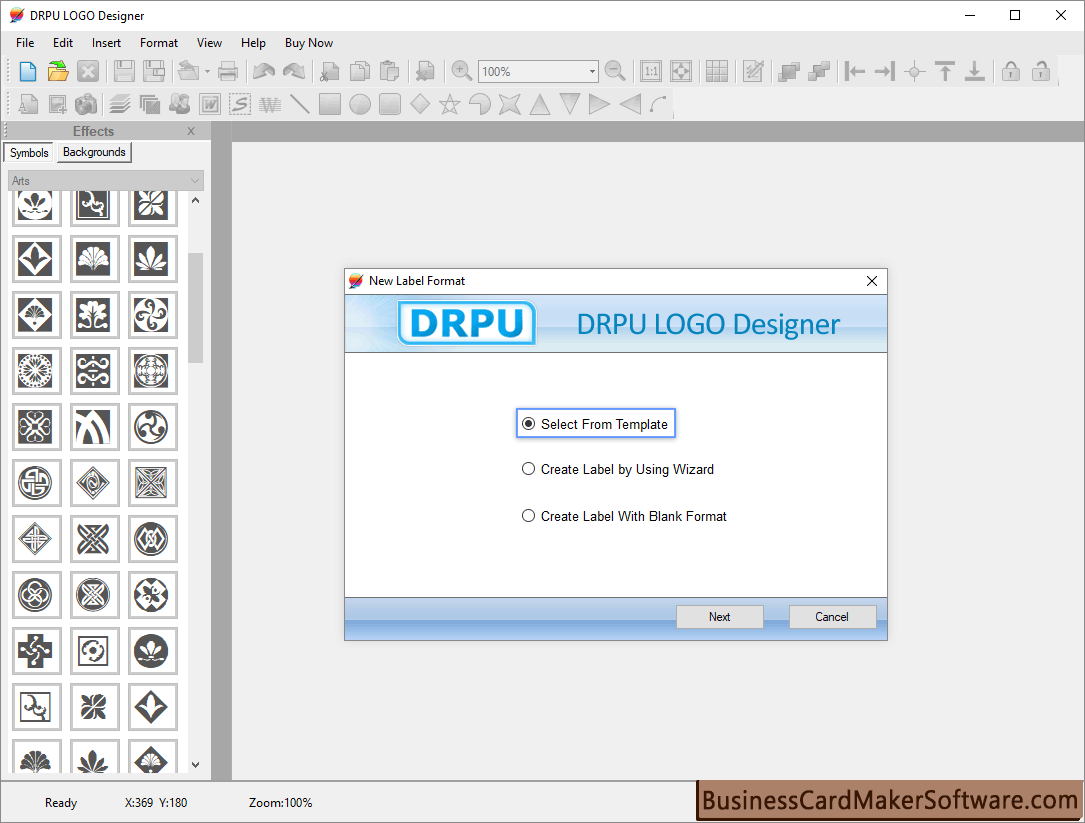Screen dimensions: 1085x823
Task: Close the Effects panel
Action: click(191, 131)
